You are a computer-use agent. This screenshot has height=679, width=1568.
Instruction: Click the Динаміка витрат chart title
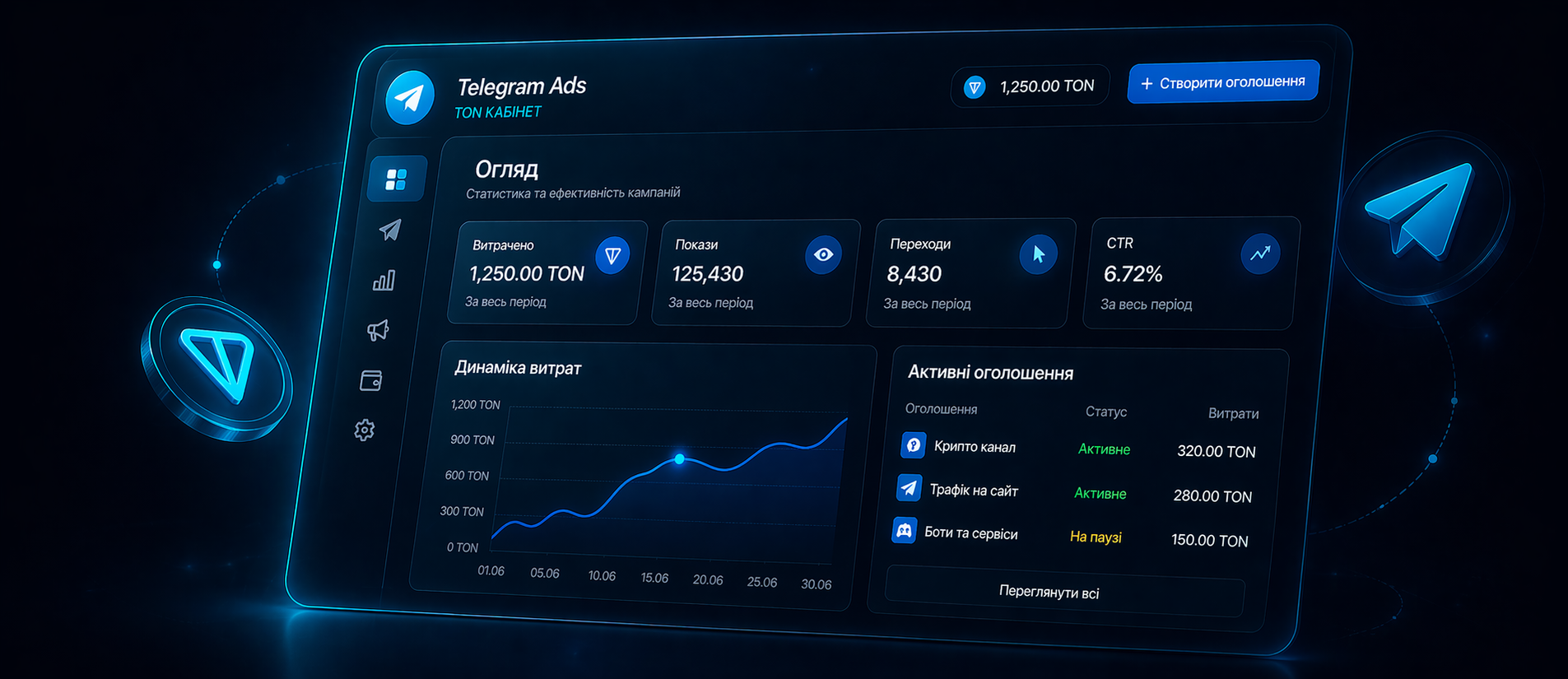click(x=518, y=368)
